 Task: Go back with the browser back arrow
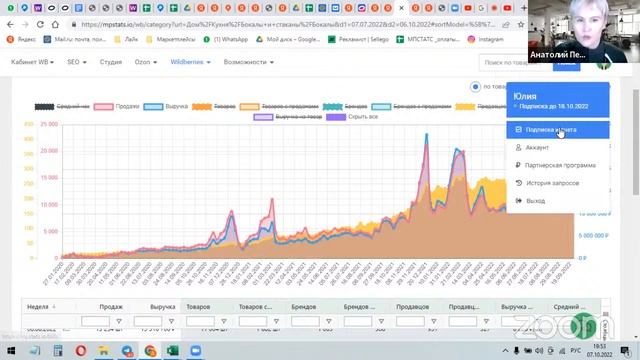(10, 24)
